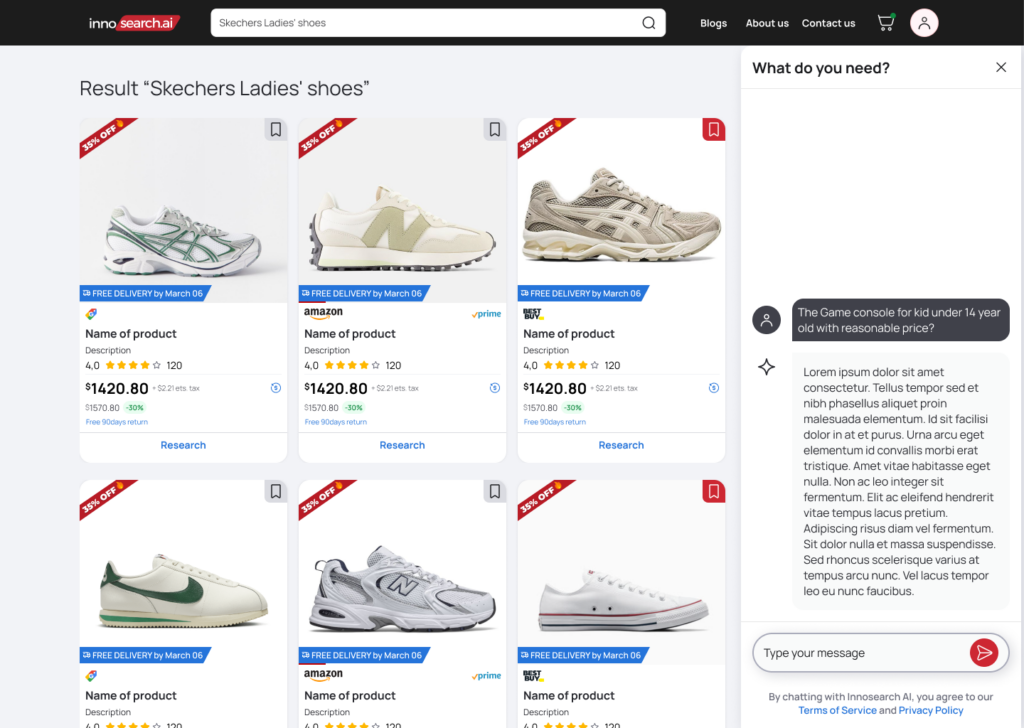
Task: Toggle bookmark on green ASICS shoe card
Action: 276,129
